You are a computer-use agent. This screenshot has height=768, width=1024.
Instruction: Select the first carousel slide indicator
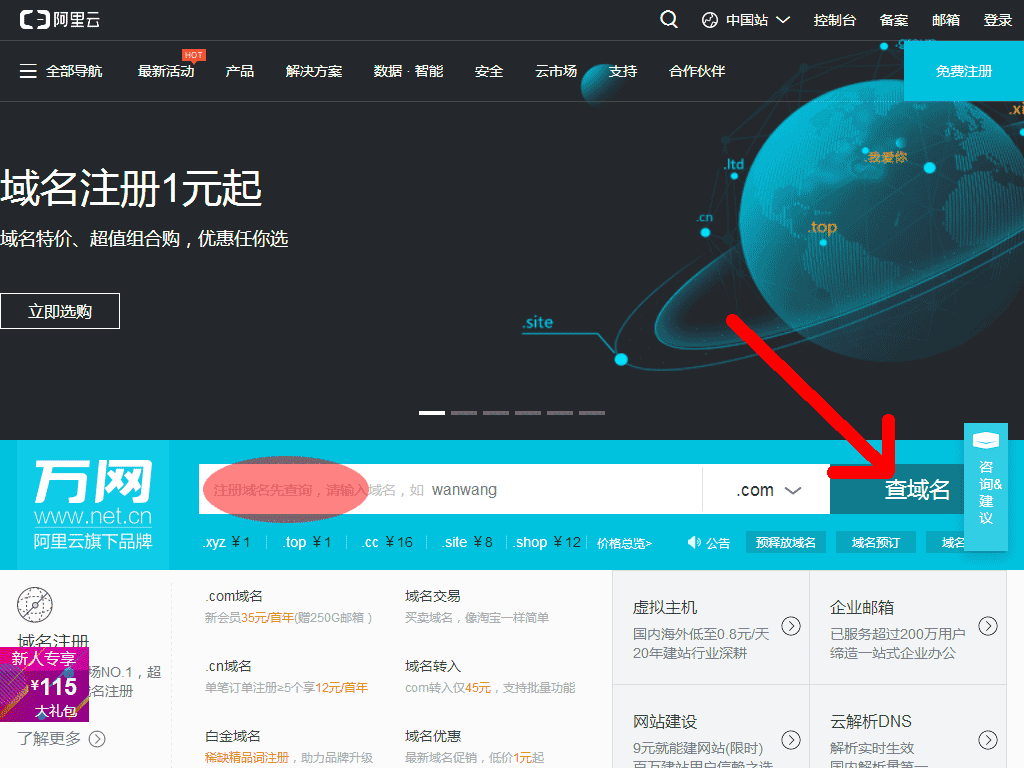point(432,413)
